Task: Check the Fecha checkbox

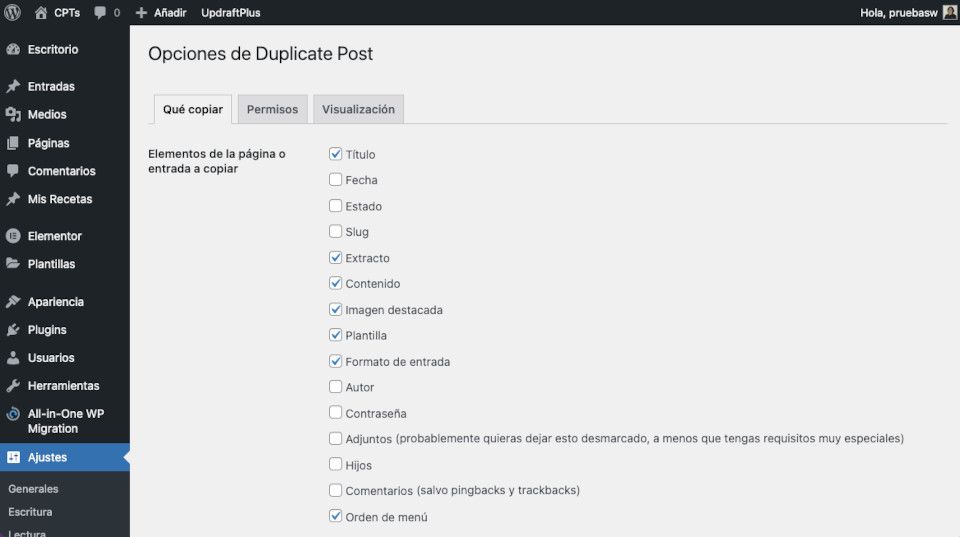Action: (335, 179)
